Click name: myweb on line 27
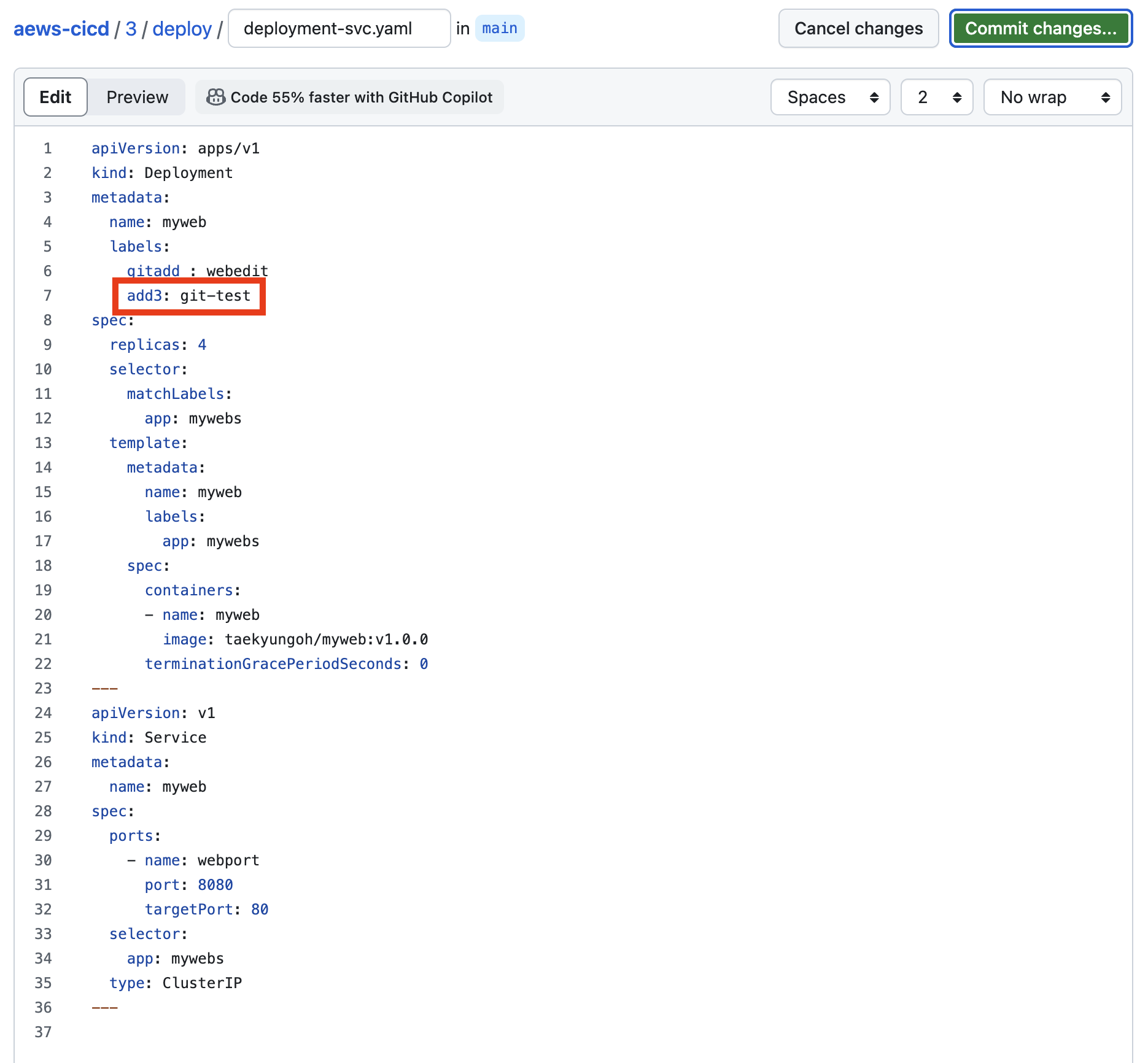 pyautogui.click(x=158, y=787)
